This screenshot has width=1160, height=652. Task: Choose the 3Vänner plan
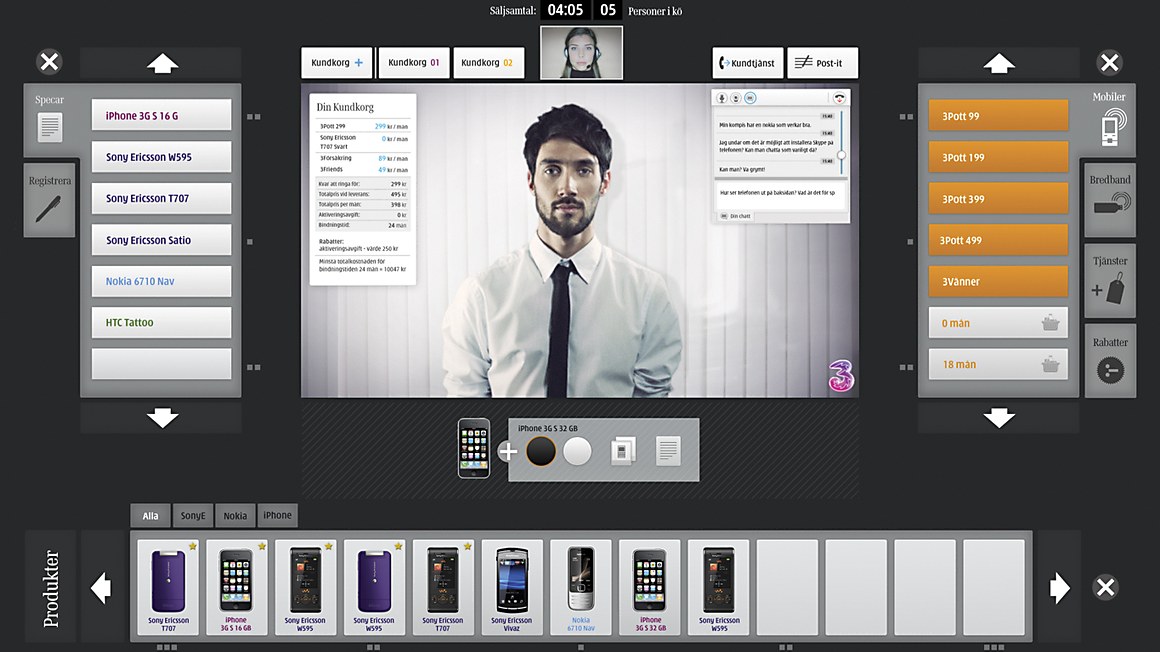(x=999, y=281)
